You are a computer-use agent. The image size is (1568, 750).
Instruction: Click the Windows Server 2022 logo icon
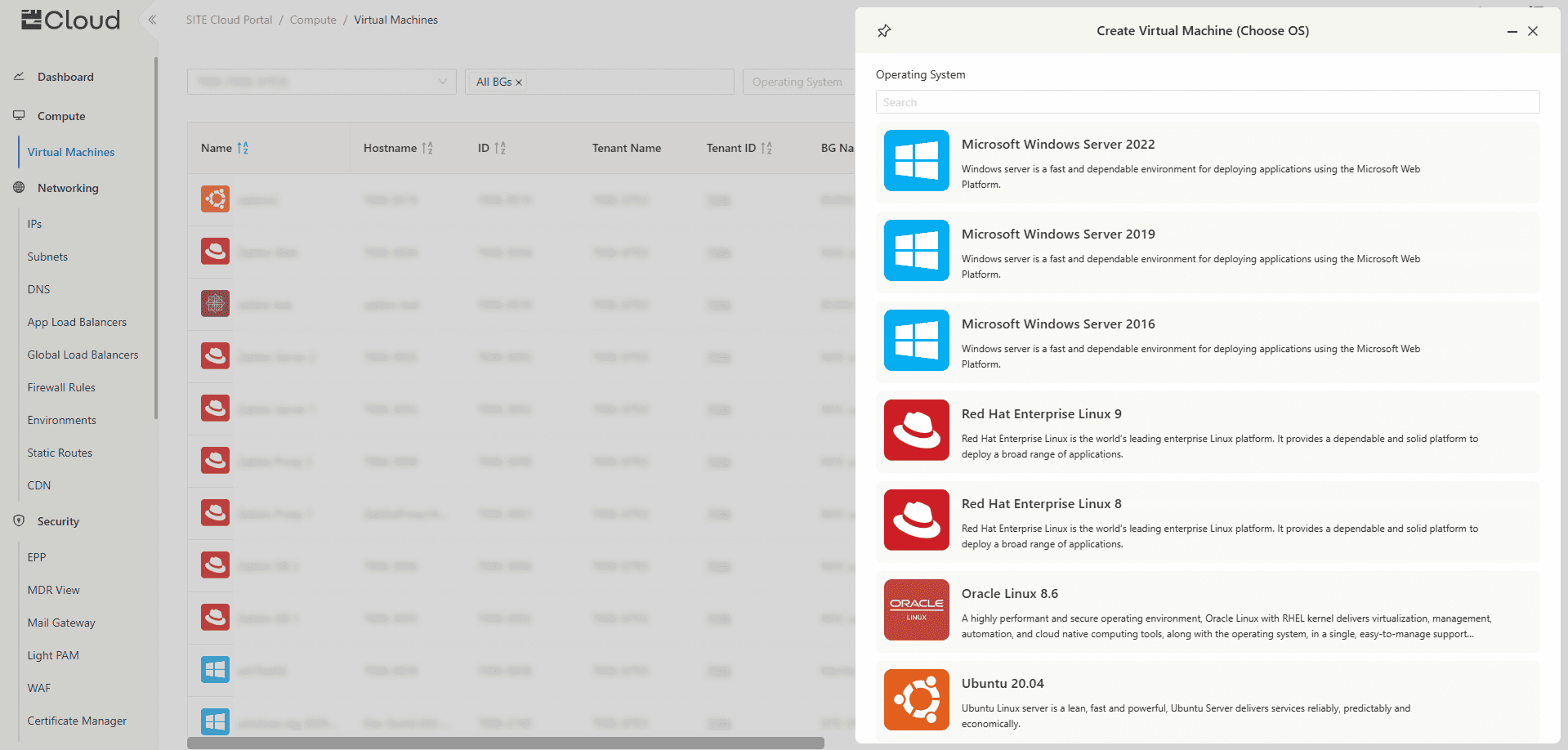916,161
